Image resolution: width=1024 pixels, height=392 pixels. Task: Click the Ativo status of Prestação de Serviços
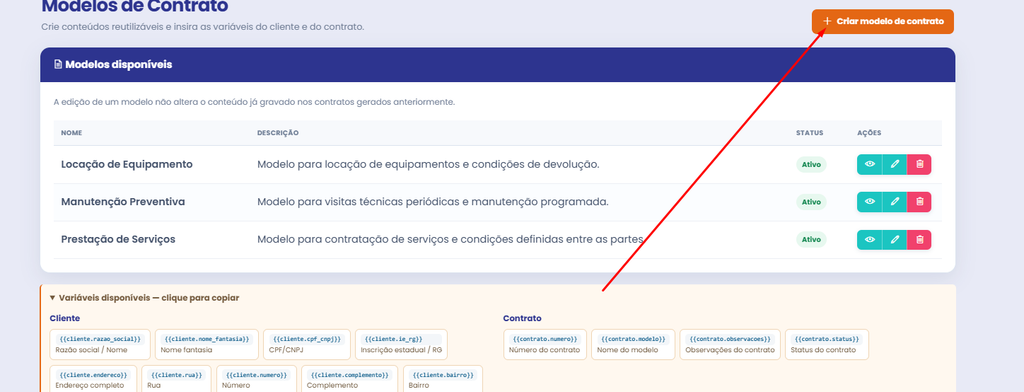pos(811,240)
